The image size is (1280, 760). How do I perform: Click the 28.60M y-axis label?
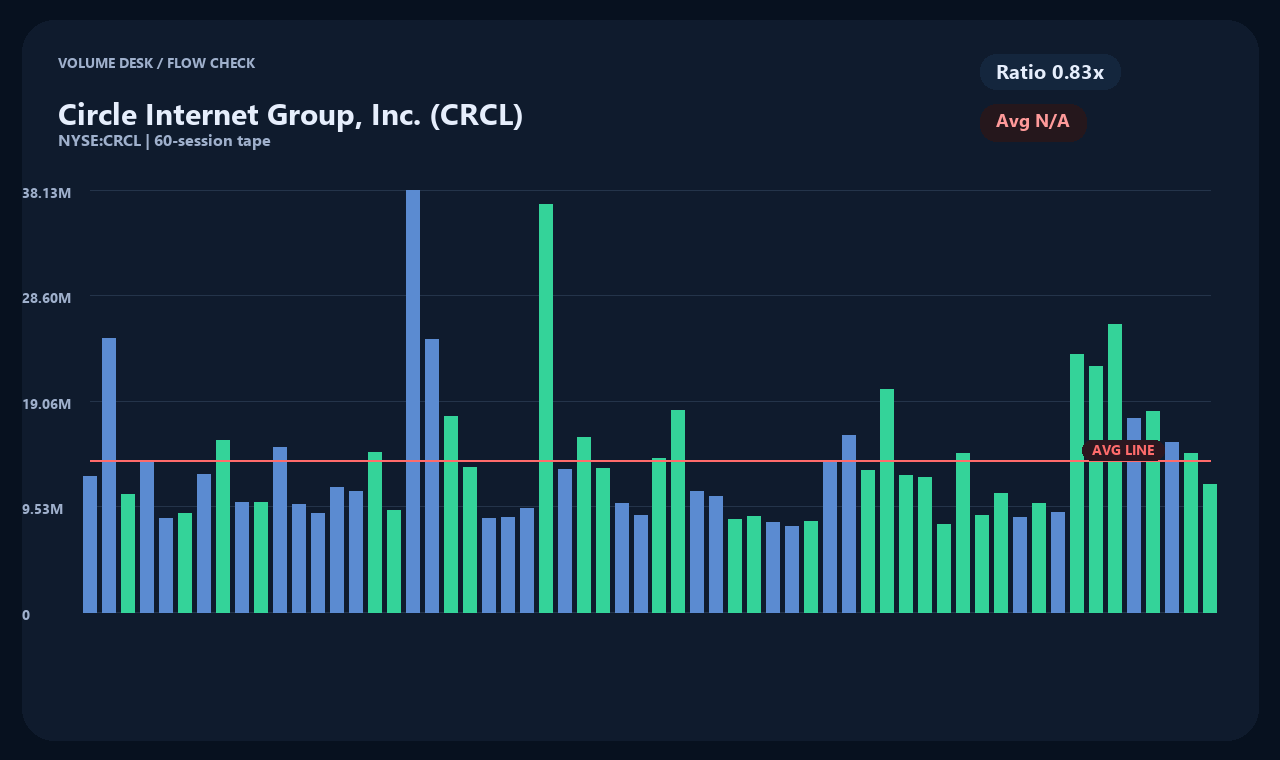[47, 298]
